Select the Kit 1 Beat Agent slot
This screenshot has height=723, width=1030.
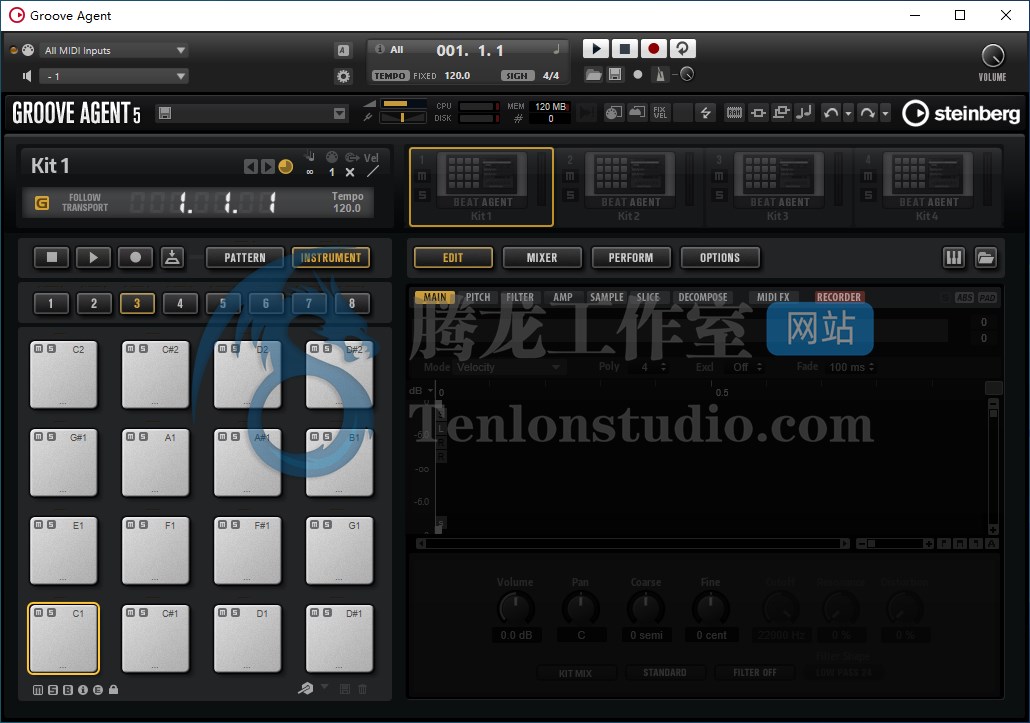tap(481, 187)
